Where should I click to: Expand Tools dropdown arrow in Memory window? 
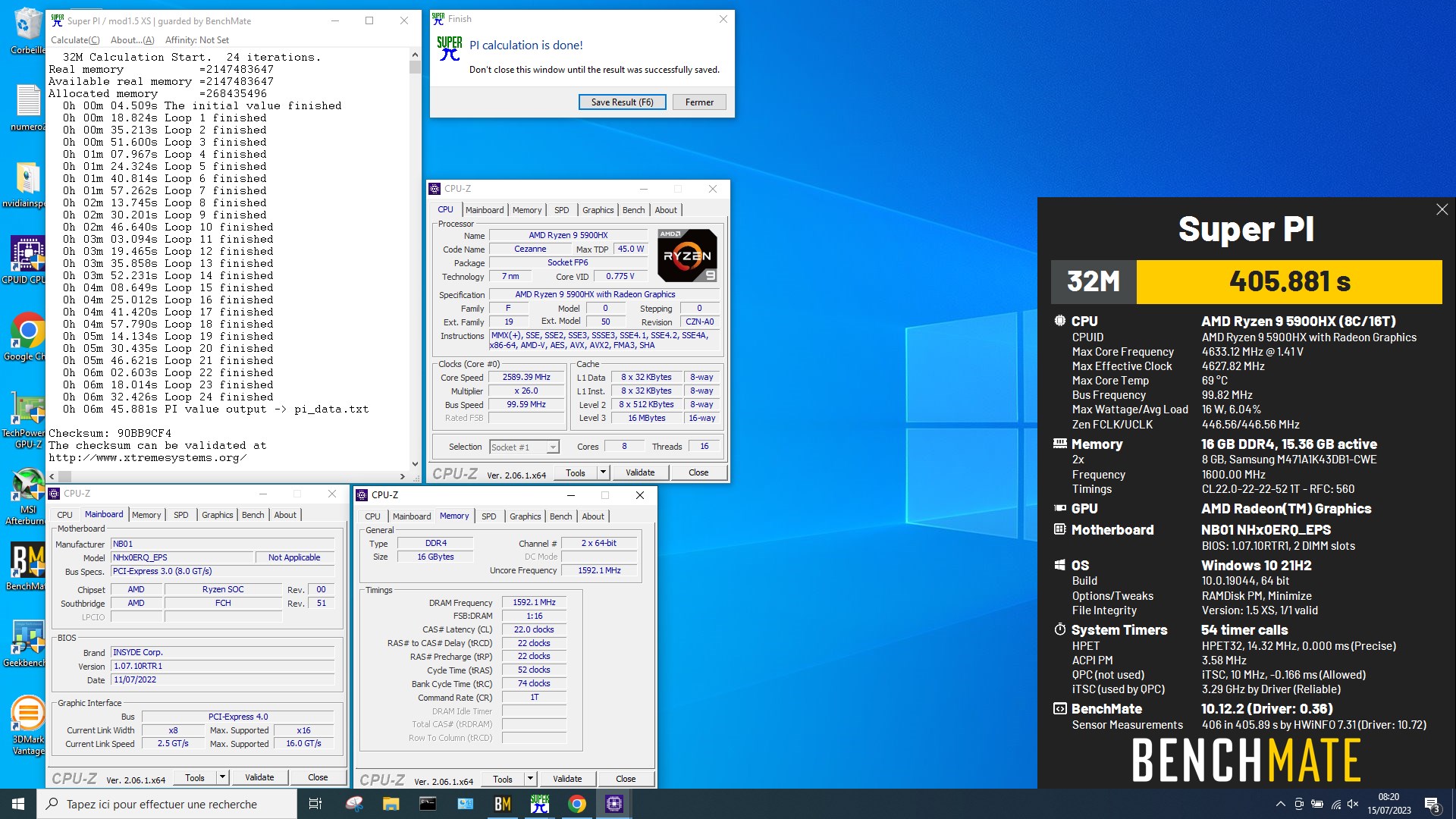pyautogui.click(x=530, y=779)
